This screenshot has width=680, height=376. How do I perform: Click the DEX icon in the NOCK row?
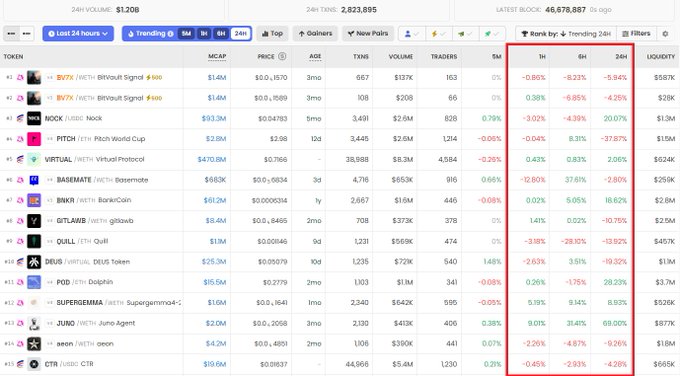20,118
